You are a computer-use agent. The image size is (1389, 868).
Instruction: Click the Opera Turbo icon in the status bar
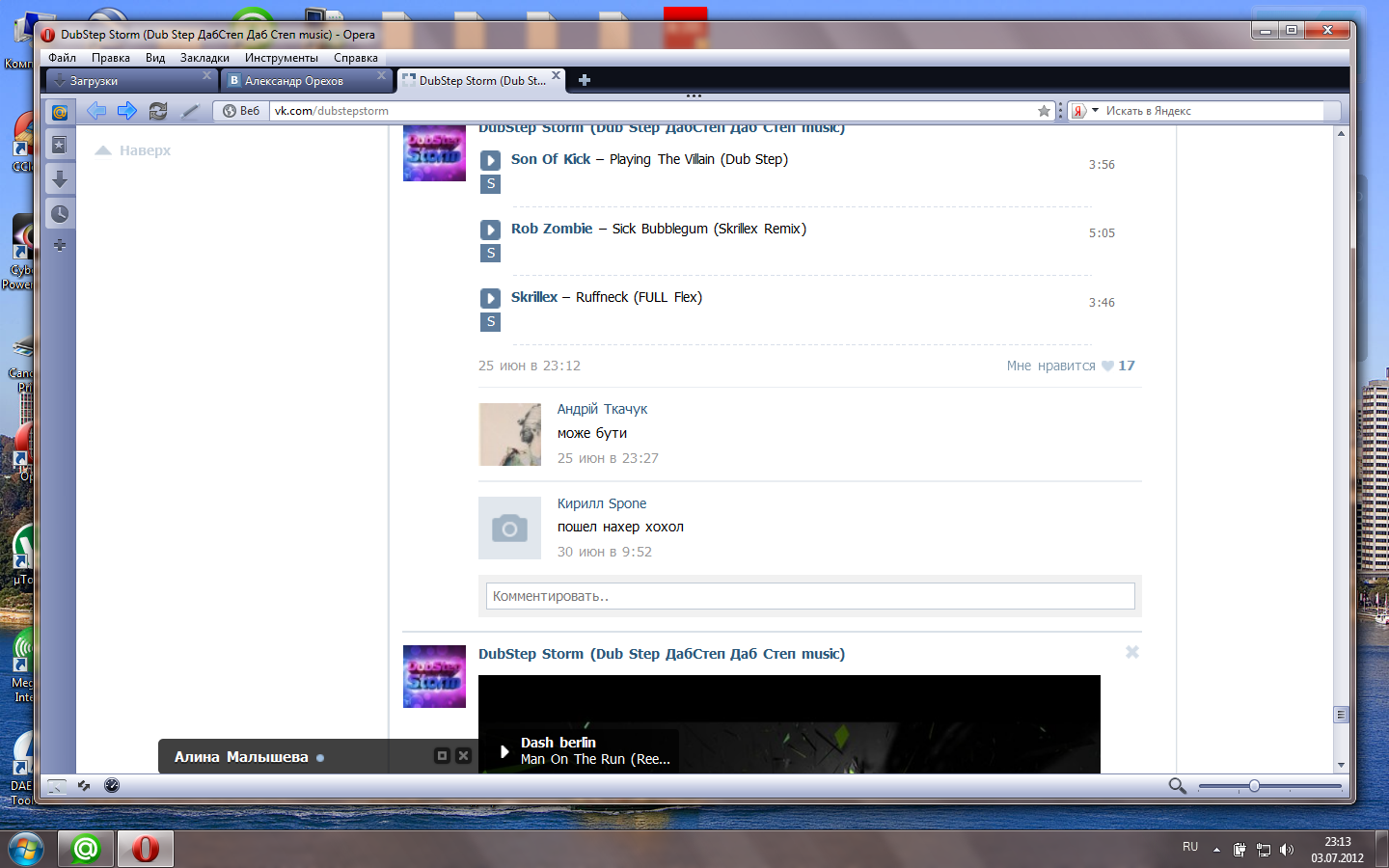coord(112,785)
